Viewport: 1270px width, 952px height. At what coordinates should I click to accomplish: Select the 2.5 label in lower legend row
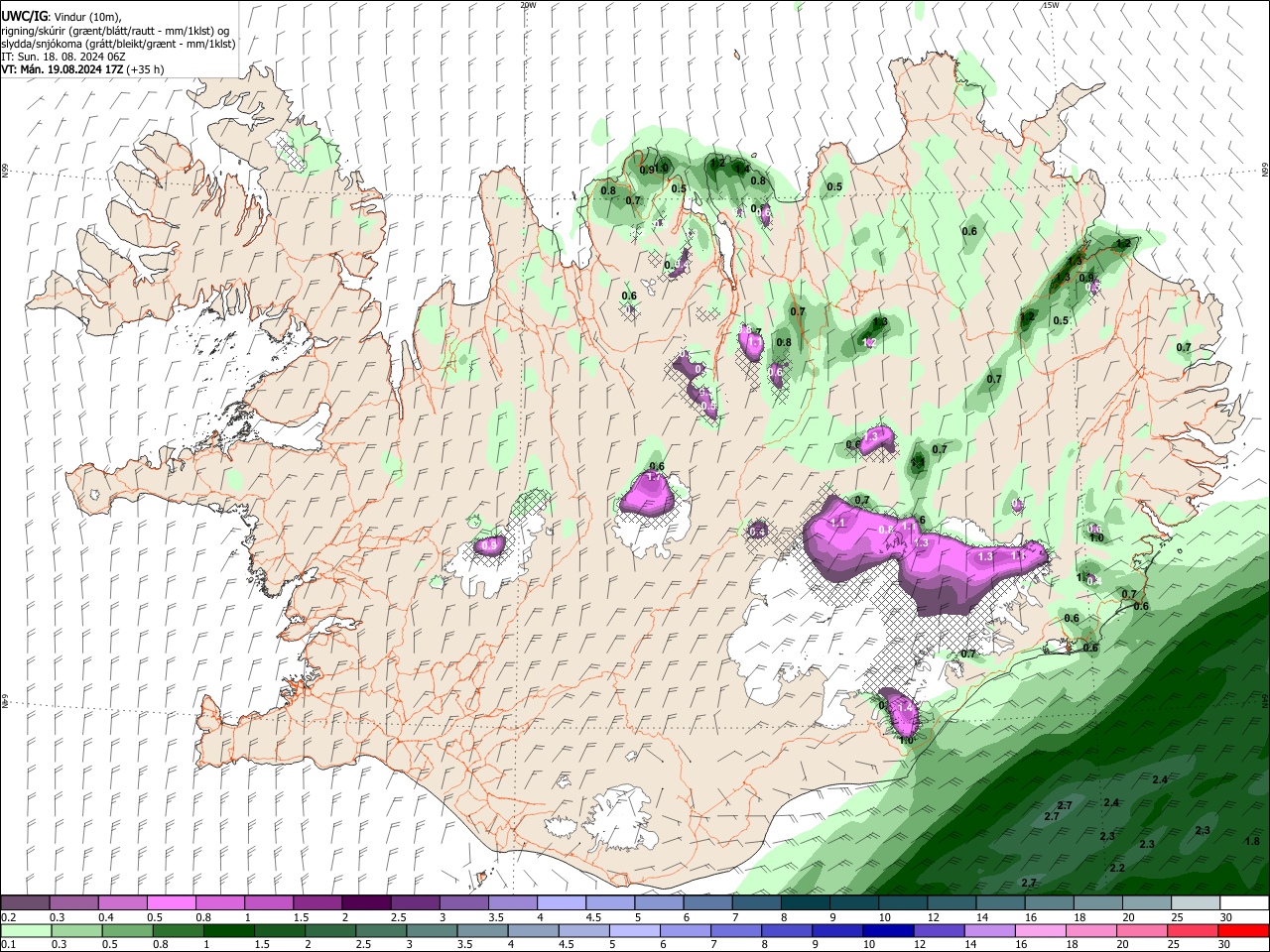pos(364,944)
